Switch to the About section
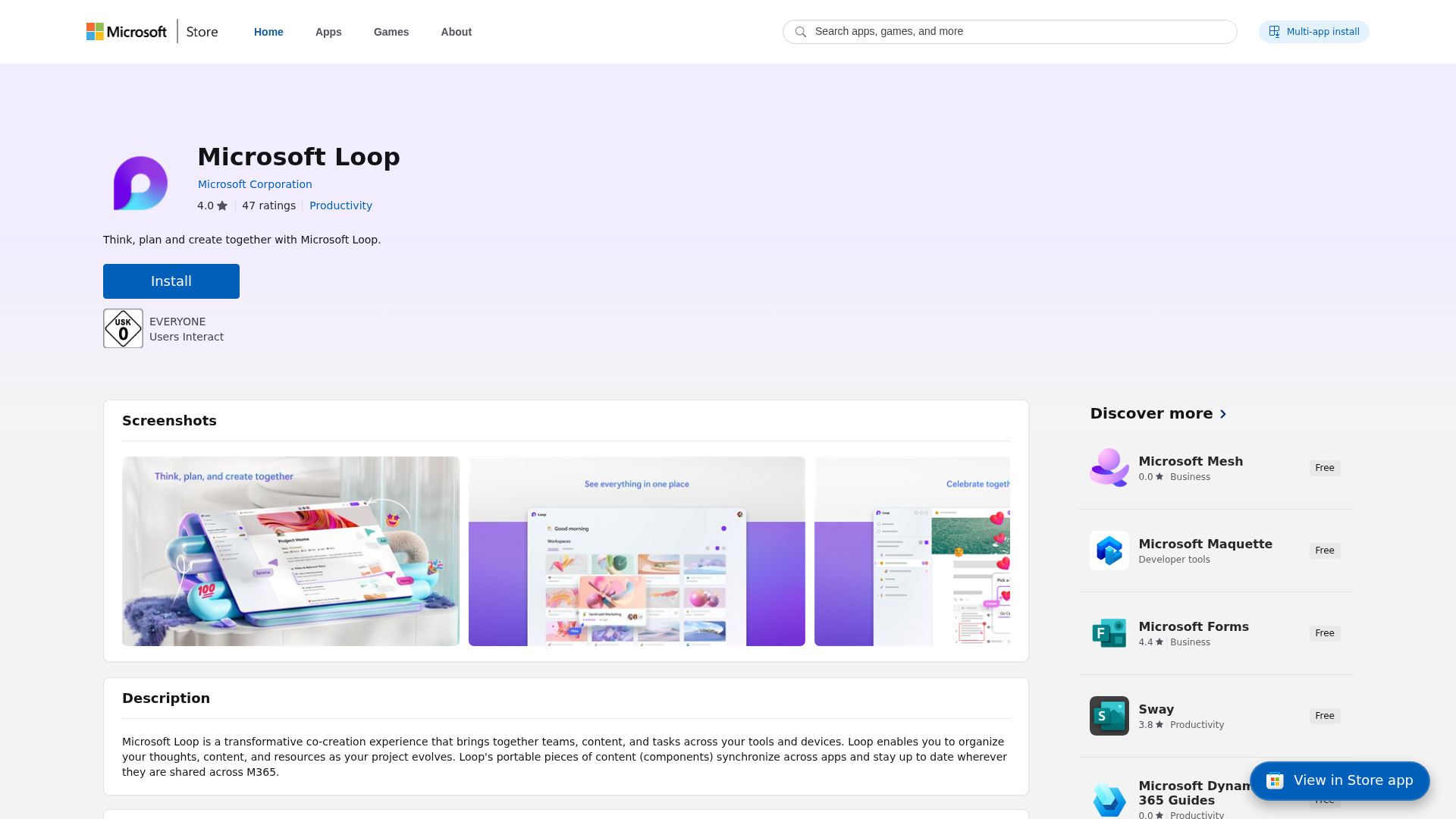1456x819 pixels. (x=456, y=32)
